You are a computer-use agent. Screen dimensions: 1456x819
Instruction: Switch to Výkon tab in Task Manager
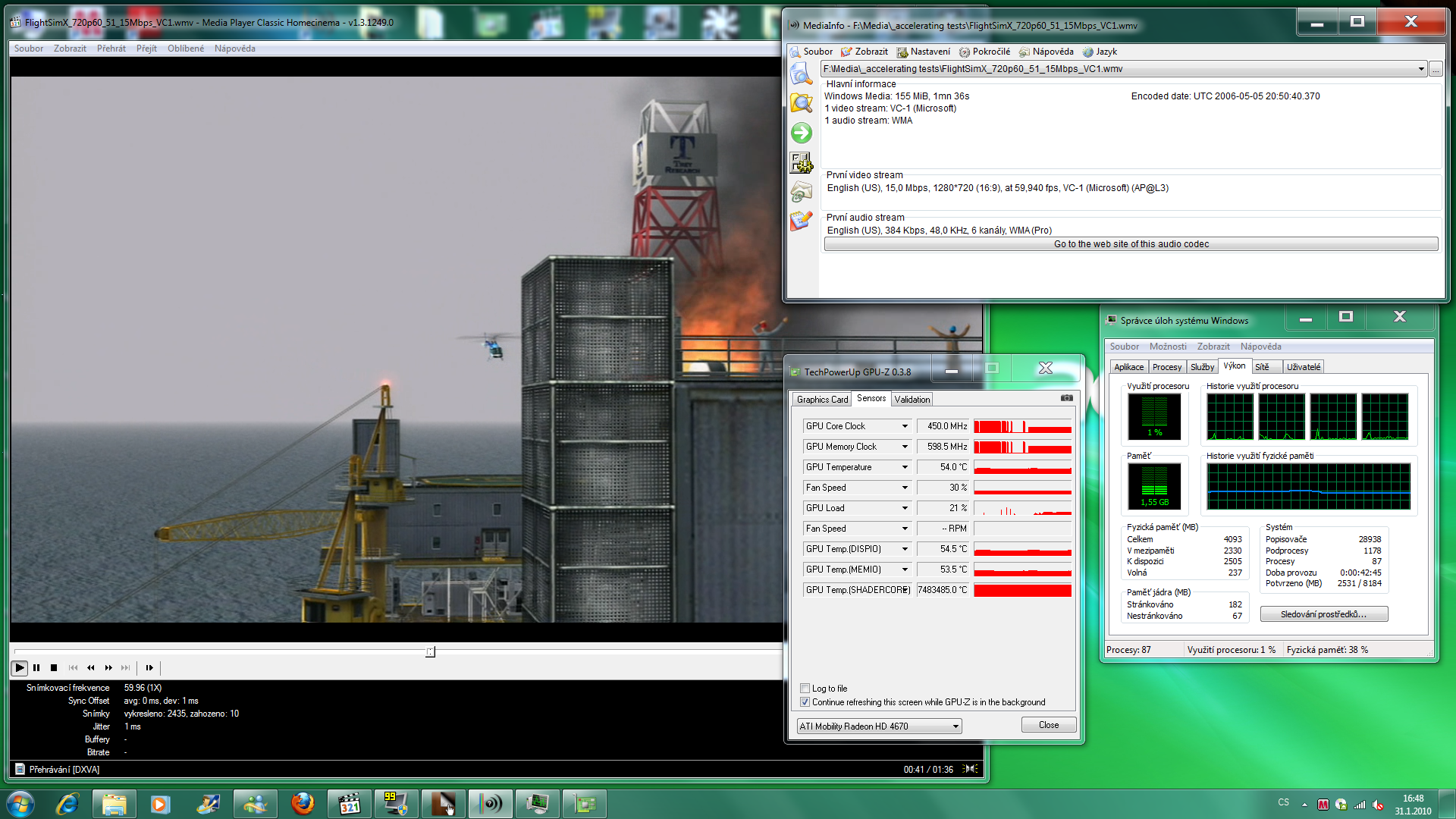[1234, 367]
